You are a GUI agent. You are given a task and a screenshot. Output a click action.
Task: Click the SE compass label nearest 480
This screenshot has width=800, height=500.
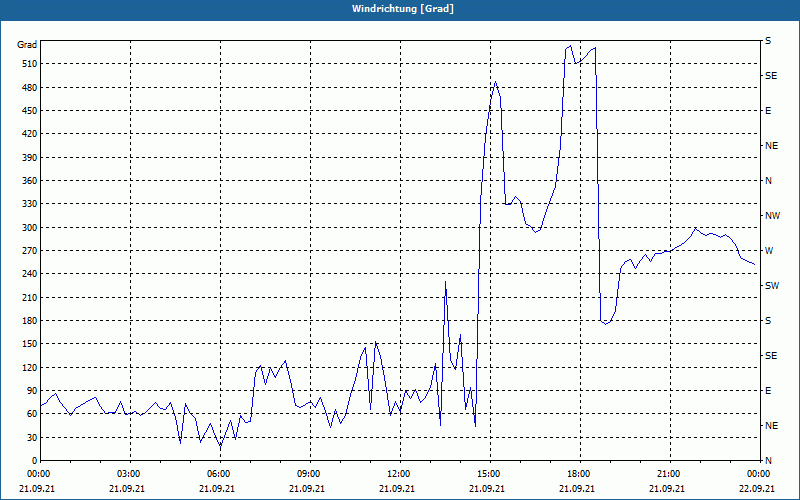(x=771, y=76)
